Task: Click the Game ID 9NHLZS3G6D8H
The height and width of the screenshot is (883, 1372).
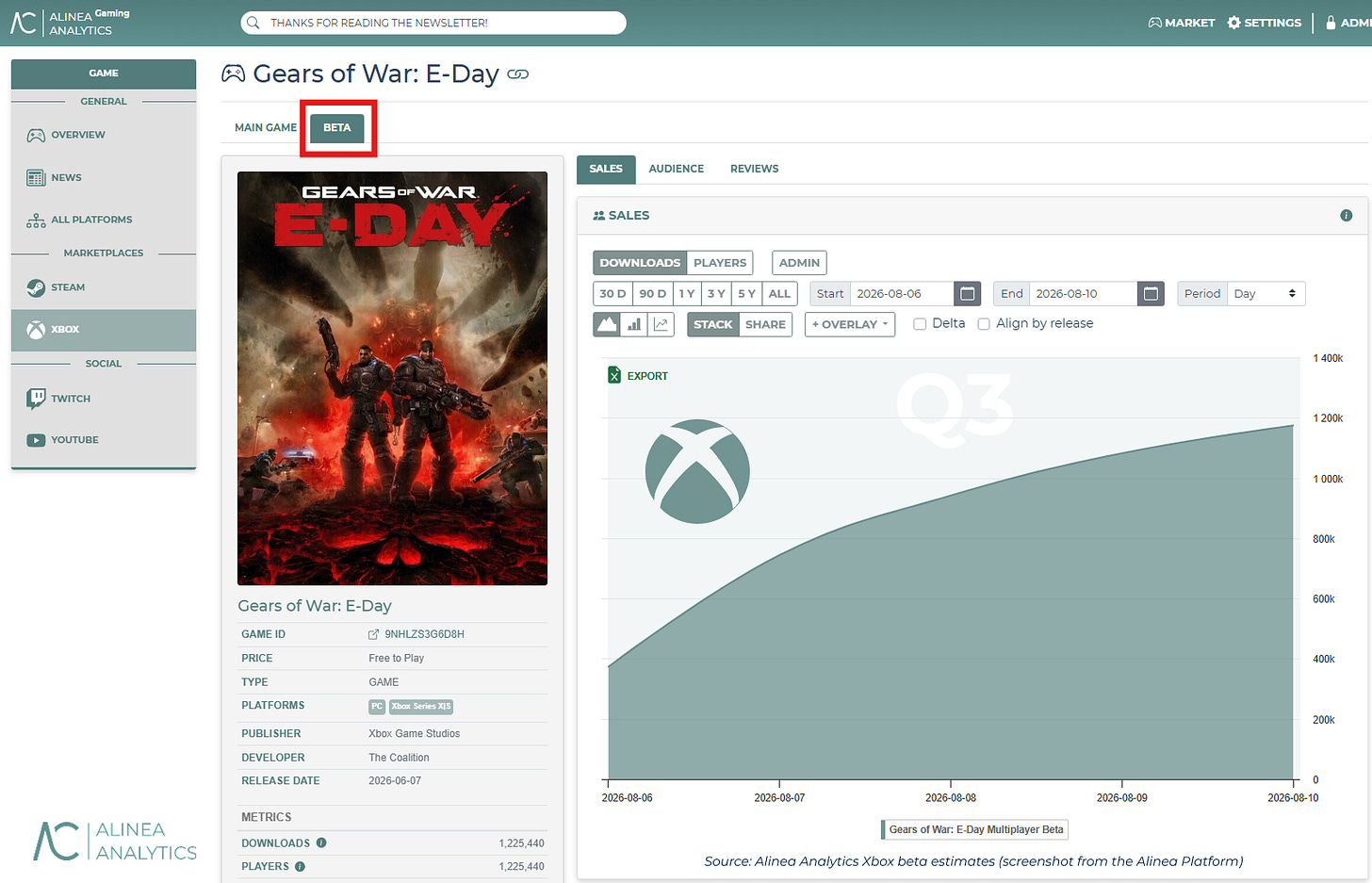Action: coord(424,634)
